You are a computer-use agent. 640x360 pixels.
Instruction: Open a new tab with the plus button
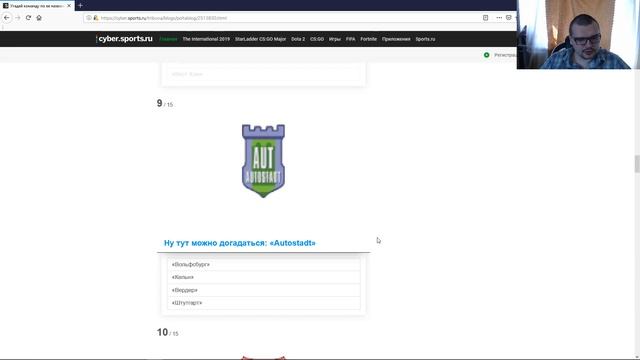coord(80,6)
